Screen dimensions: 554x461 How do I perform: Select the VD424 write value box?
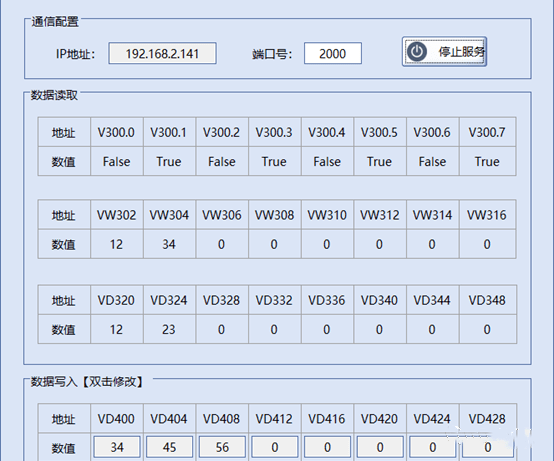click(x=433, y=447)
